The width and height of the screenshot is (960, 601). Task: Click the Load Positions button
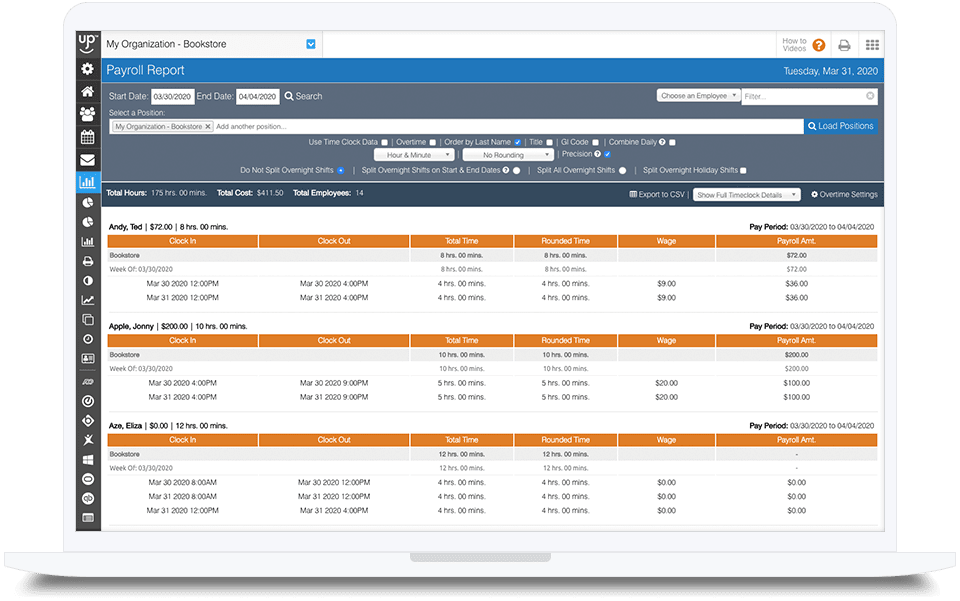(840, 126)
